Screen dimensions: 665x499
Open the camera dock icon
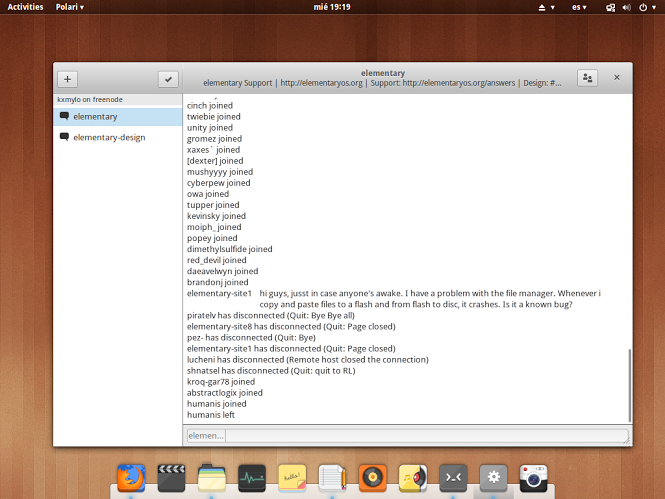pyautogui.click(x=534, y=478)
